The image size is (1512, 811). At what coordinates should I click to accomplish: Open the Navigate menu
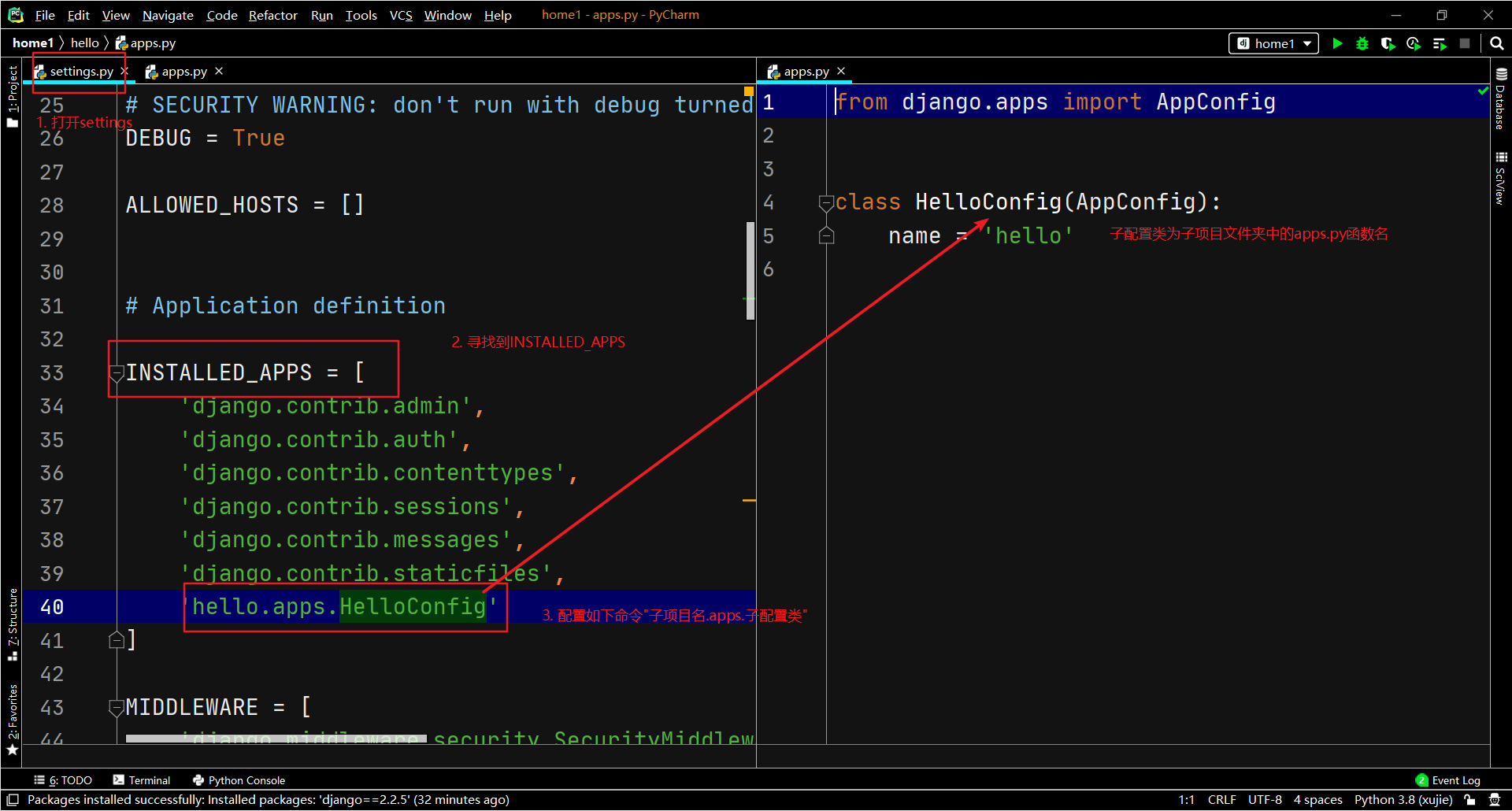(168, 15)
